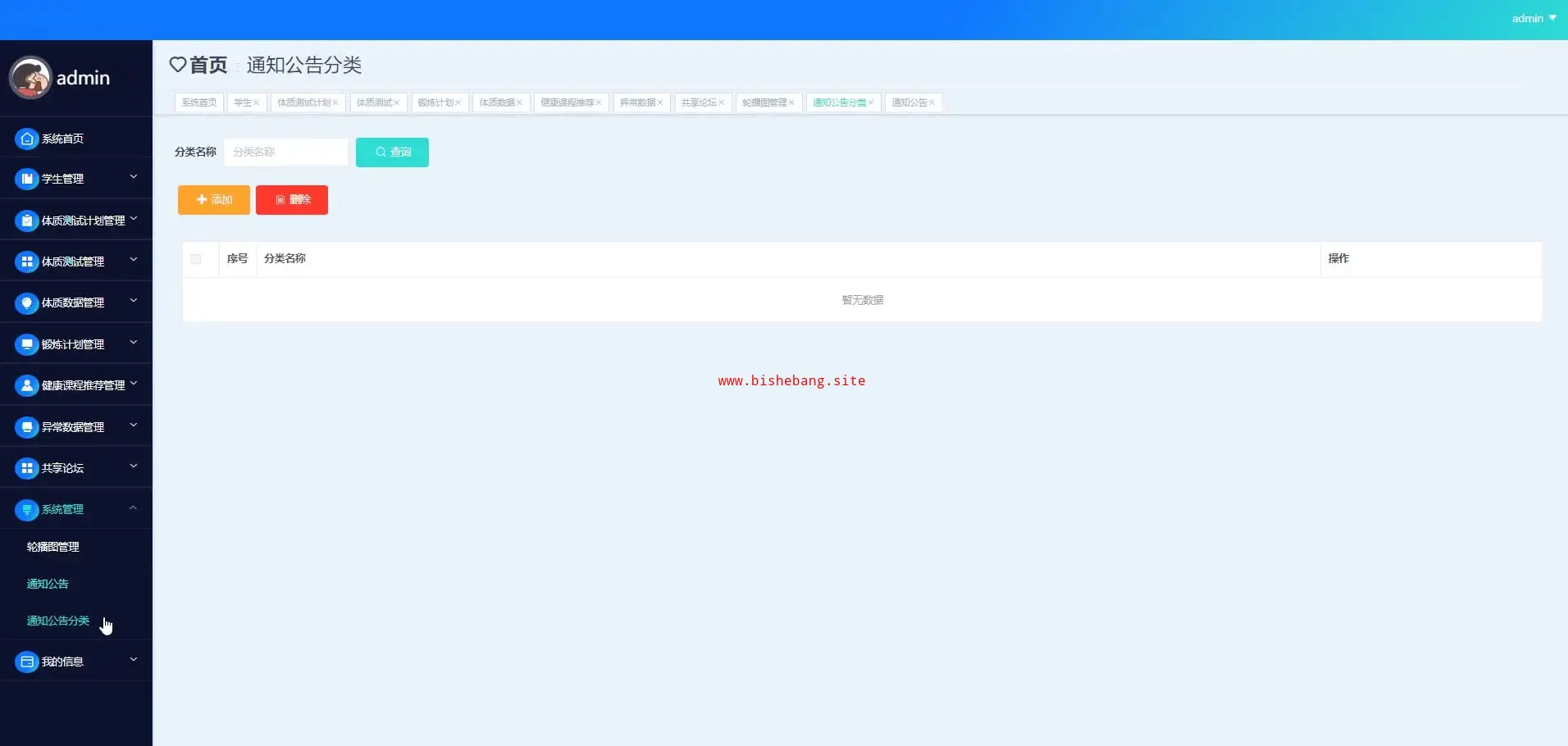Screen dimensions: 1568x746
Task: Close the 异常数据 tab
Action: [660, 102]
